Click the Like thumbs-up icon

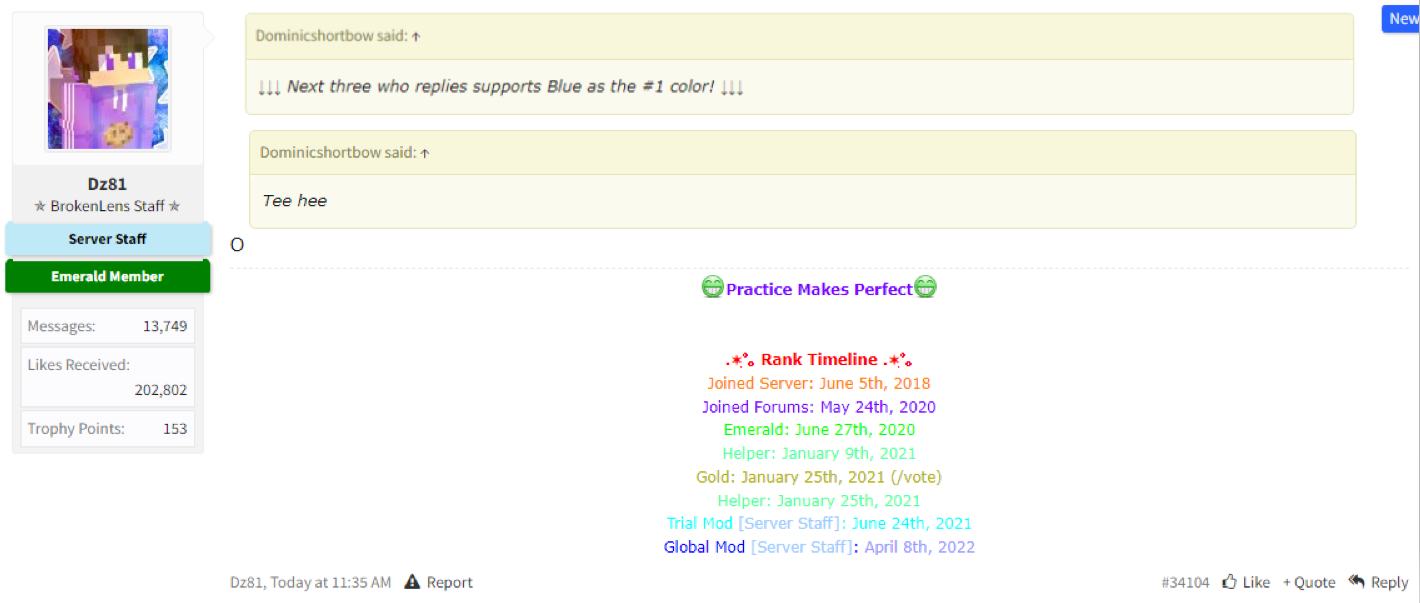click(1229, 582)
